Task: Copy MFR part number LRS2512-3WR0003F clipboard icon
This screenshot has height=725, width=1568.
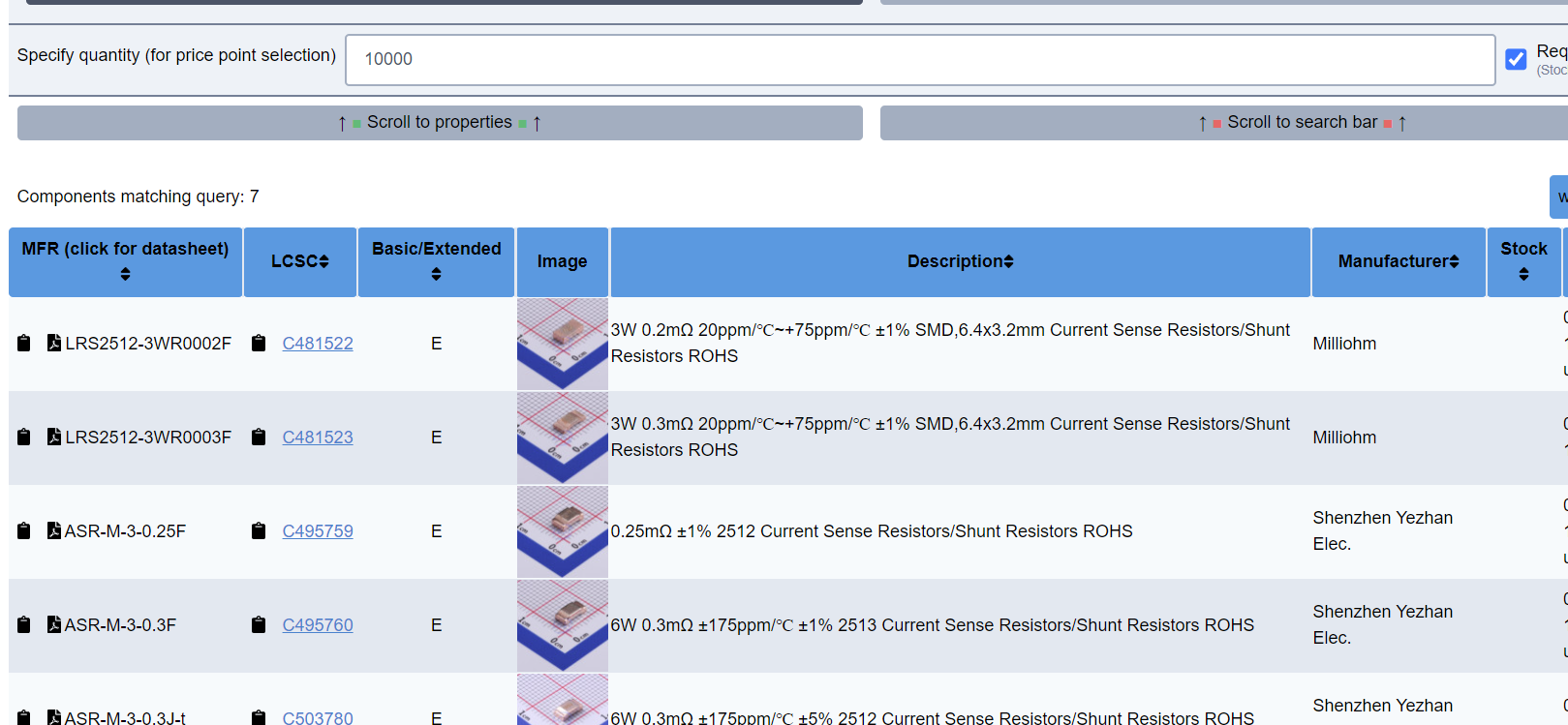Action: coord(24,438)
